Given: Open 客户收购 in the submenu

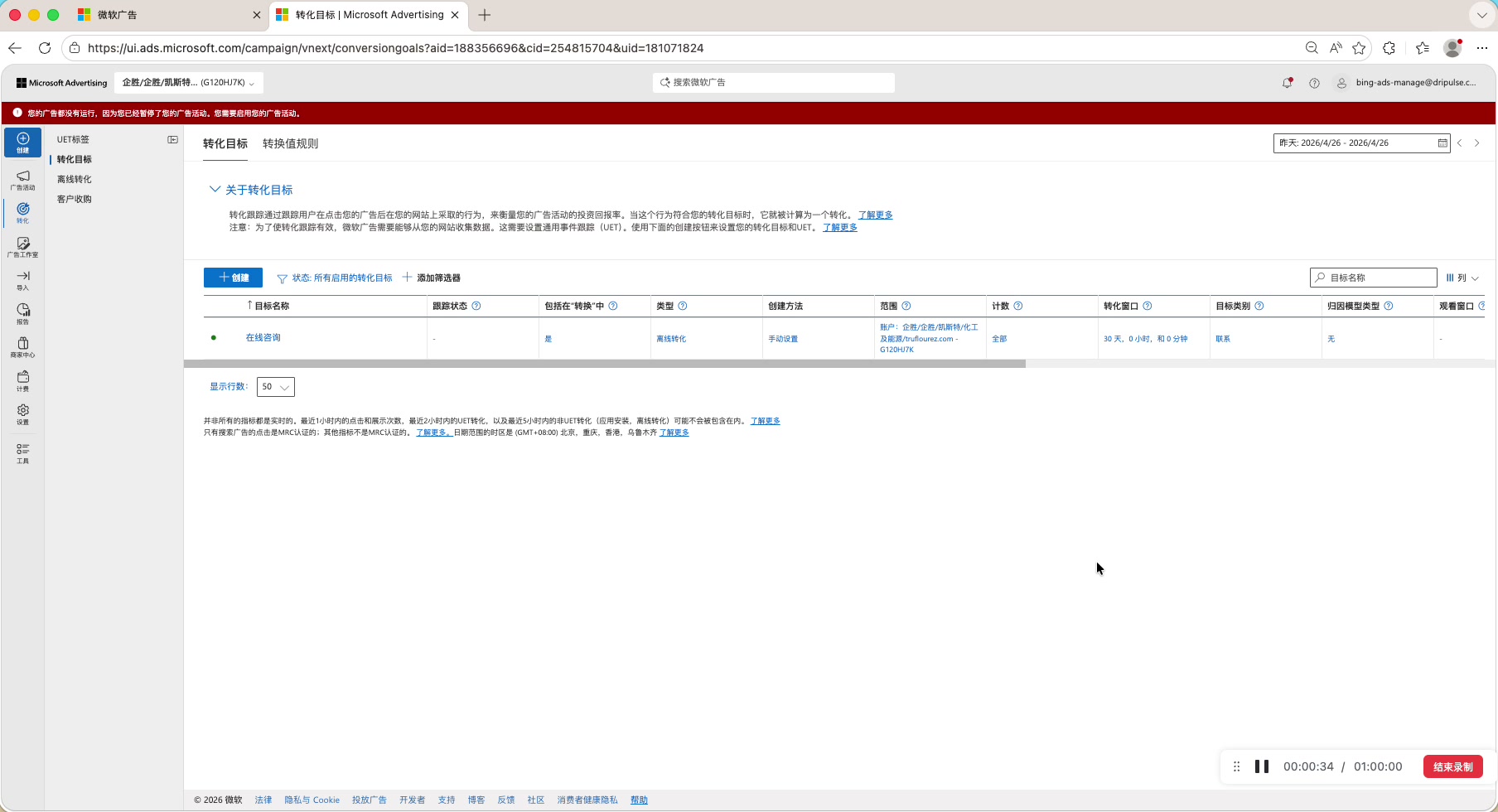Looking at the screenshot, I should [74, 199].
